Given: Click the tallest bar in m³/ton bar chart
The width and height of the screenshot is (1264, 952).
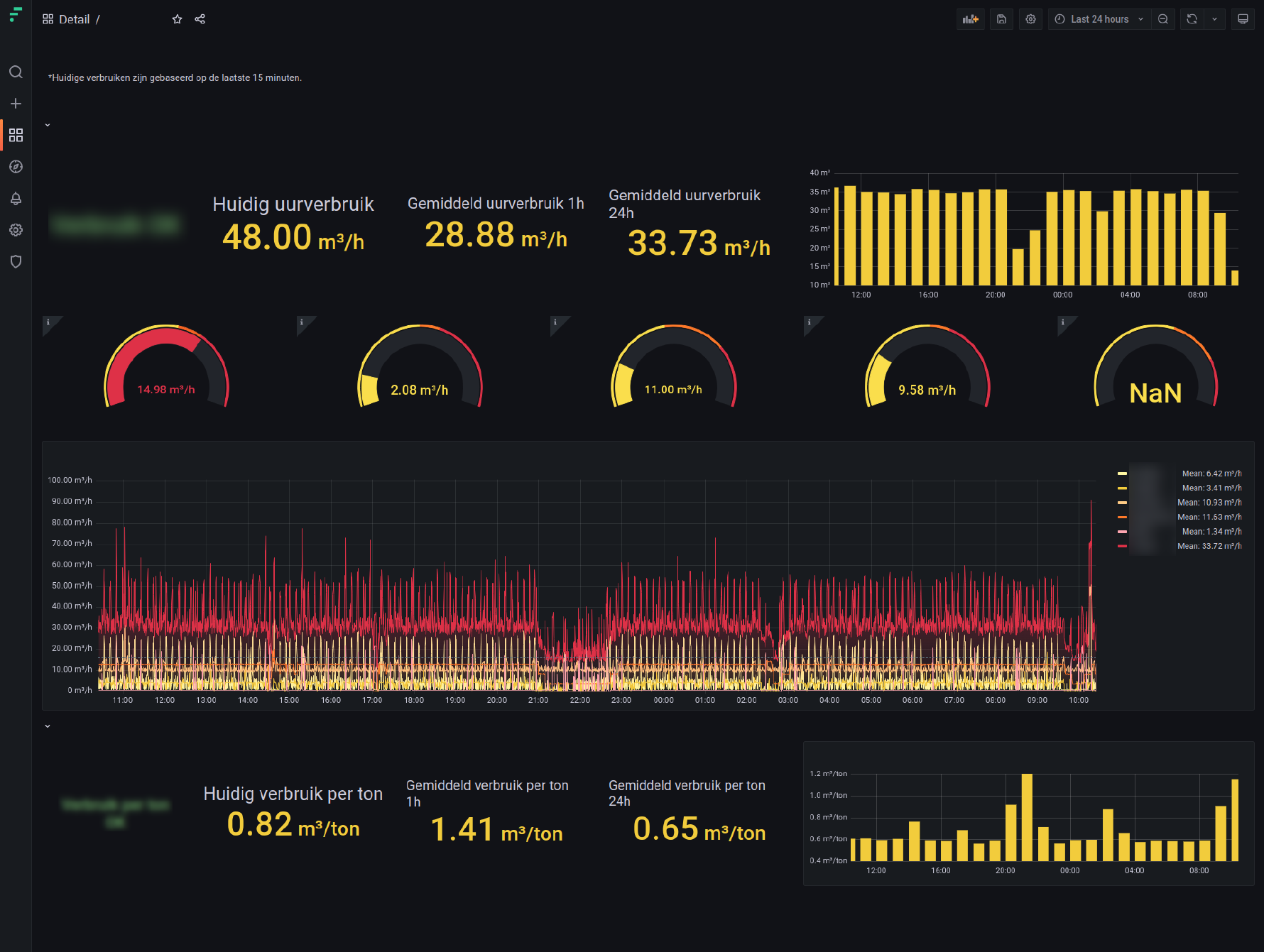Looking at the screenshot, I should click(1027, 817).
